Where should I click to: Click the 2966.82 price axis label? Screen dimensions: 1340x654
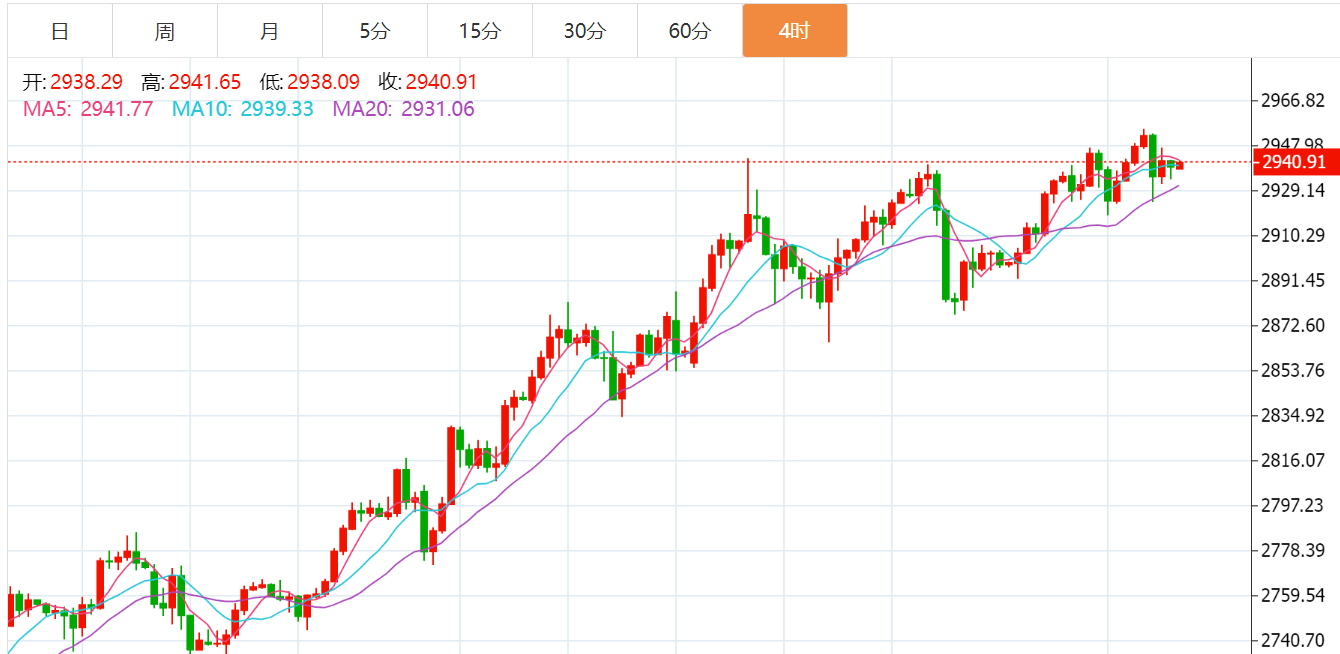(x=1293, y=101)
